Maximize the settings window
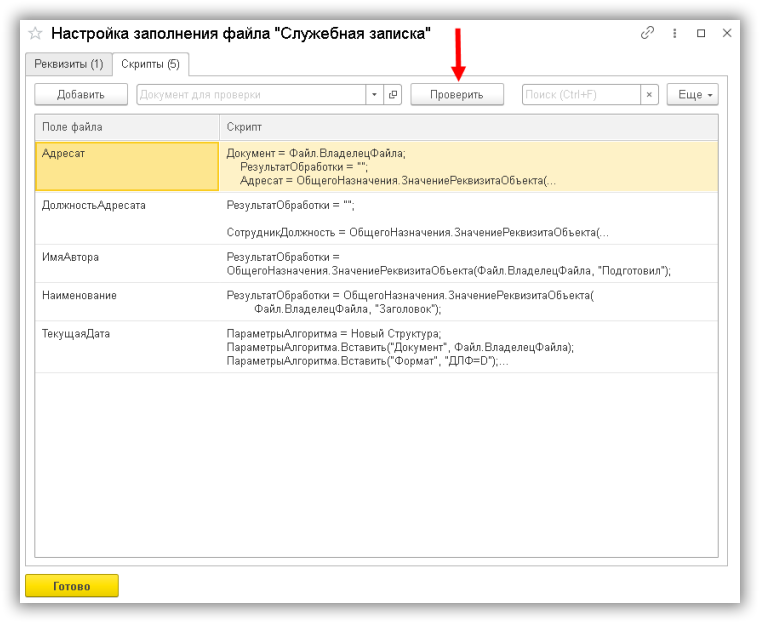Image resolution: width=760 pixels, height=623 pixels. tap(701, 33)
